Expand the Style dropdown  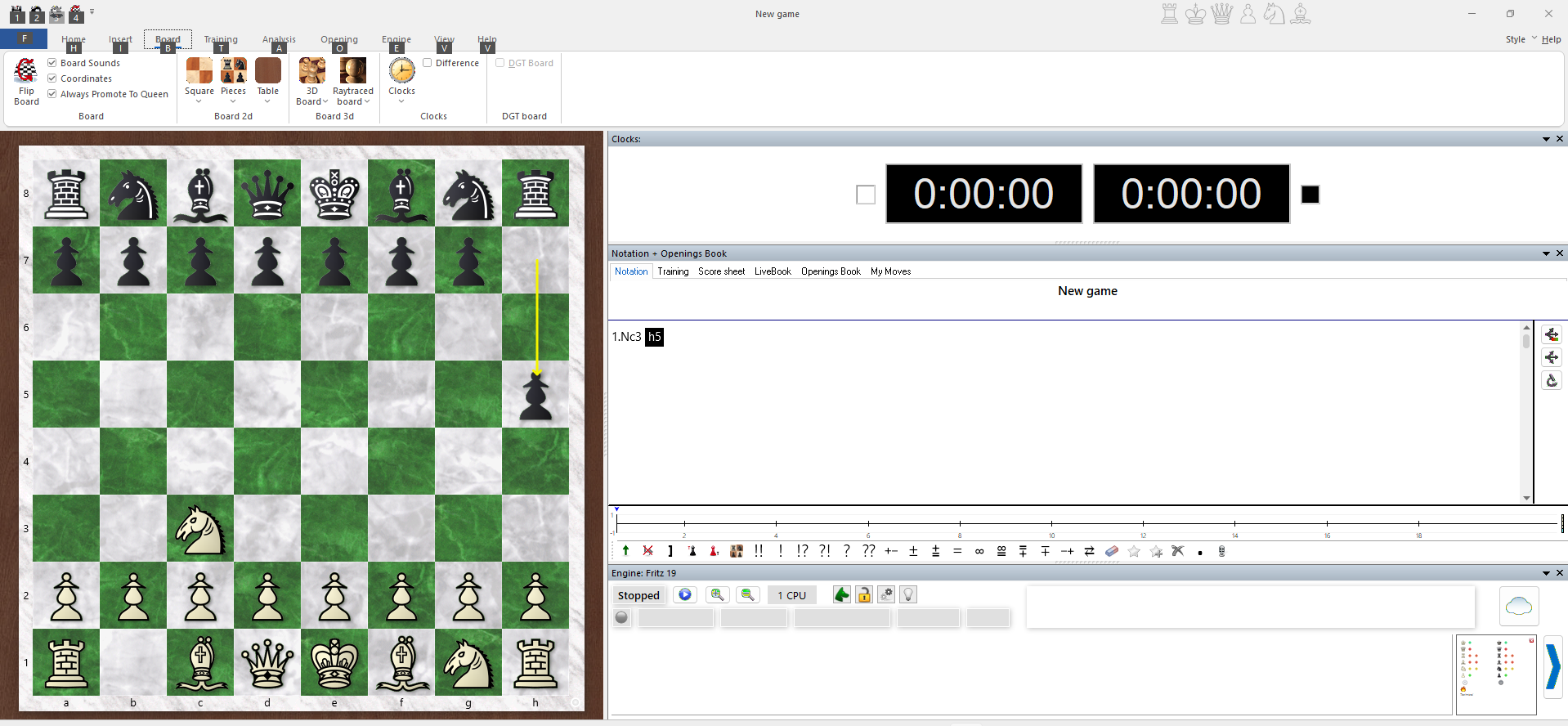[x=1521, y=39]
